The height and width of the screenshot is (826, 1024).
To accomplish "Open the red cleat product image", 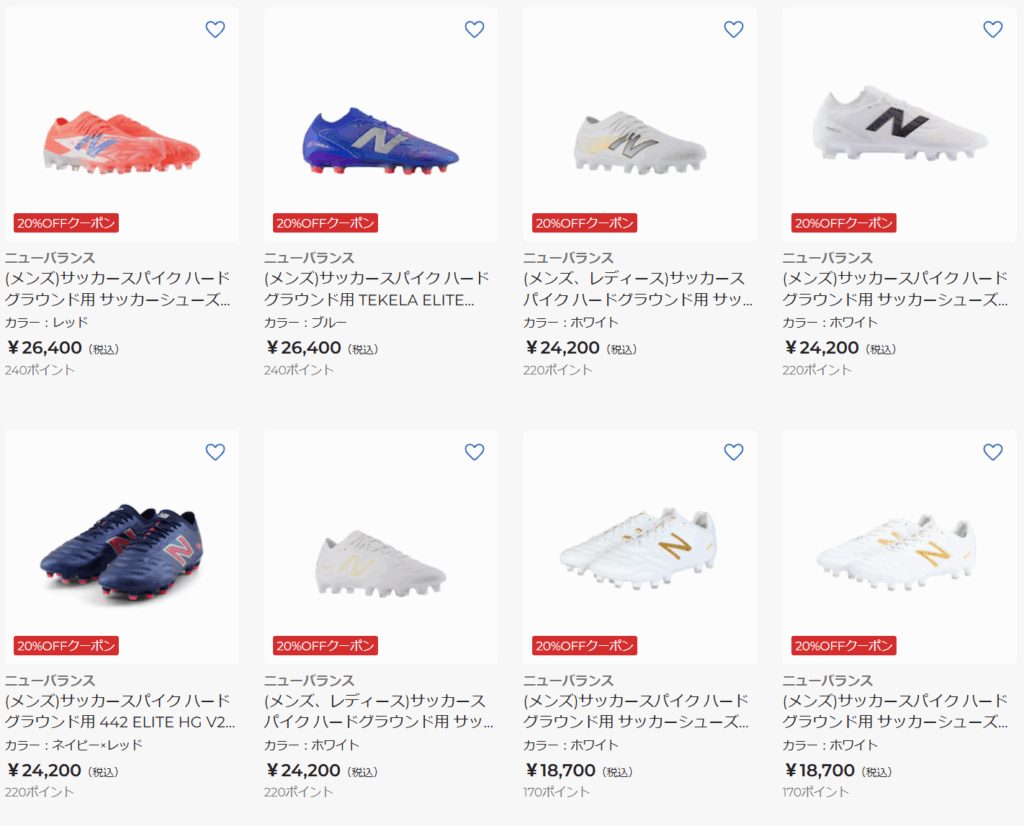I will click(x=121, y=140).
